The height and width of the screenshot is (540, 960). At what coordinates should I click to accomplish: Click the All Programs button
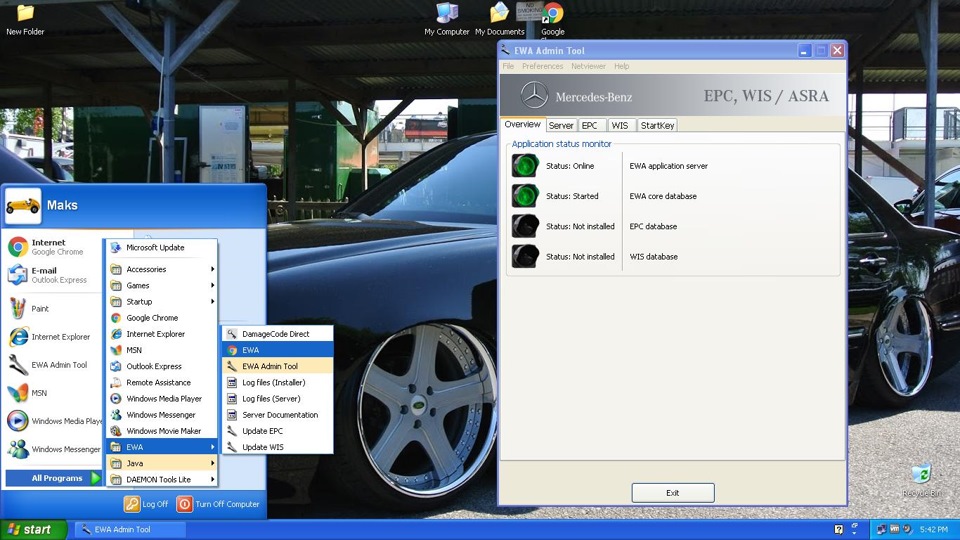(53, 478)
